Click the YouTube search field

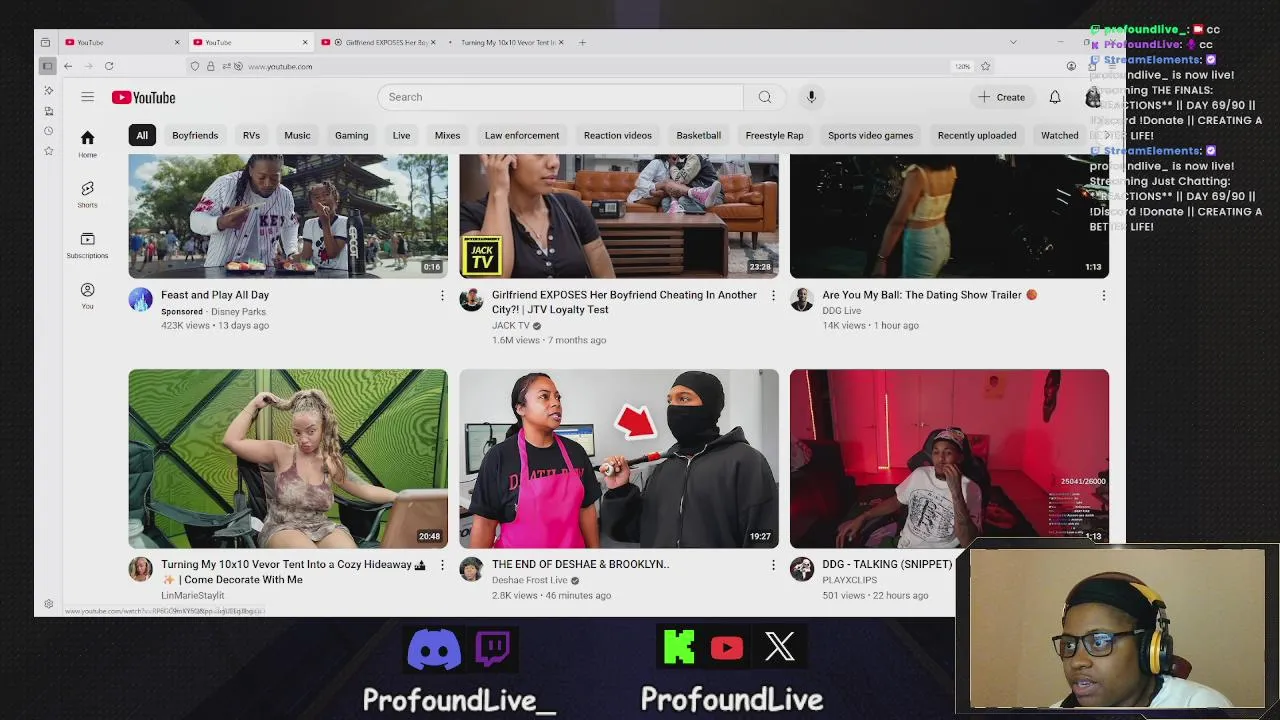560,97
